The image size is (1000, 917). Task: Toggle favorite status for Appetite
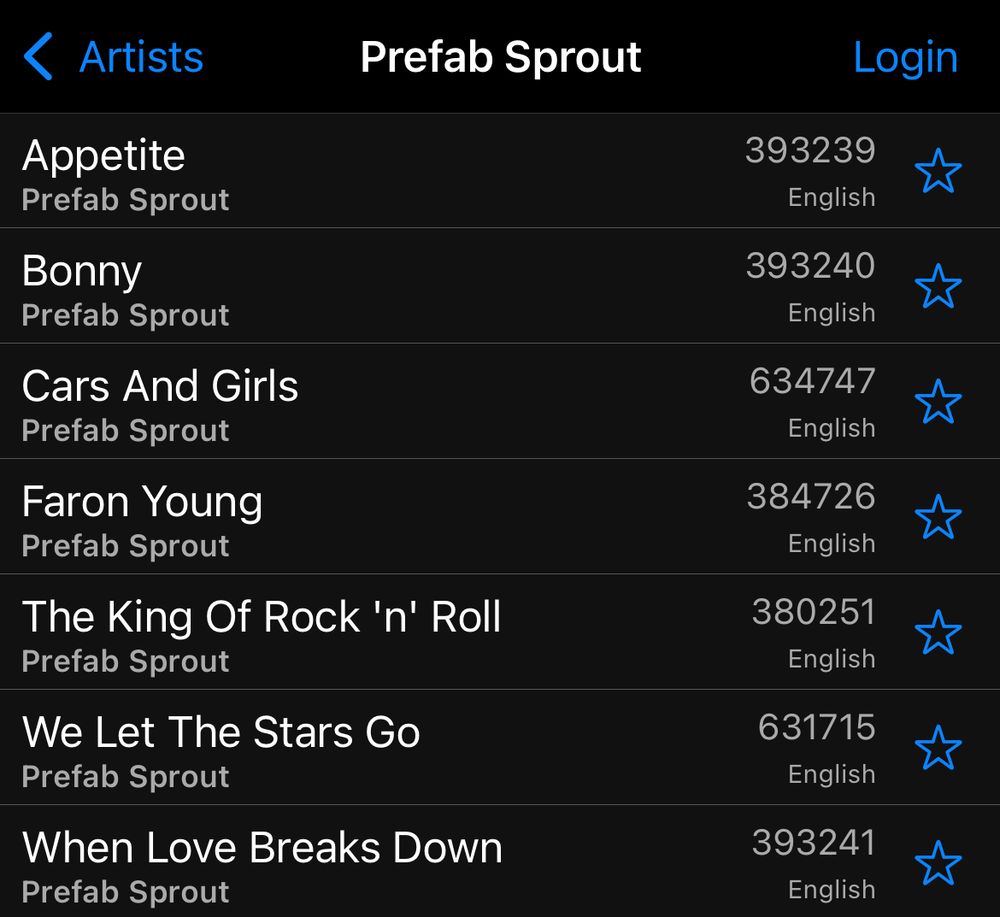coord(940,170)
